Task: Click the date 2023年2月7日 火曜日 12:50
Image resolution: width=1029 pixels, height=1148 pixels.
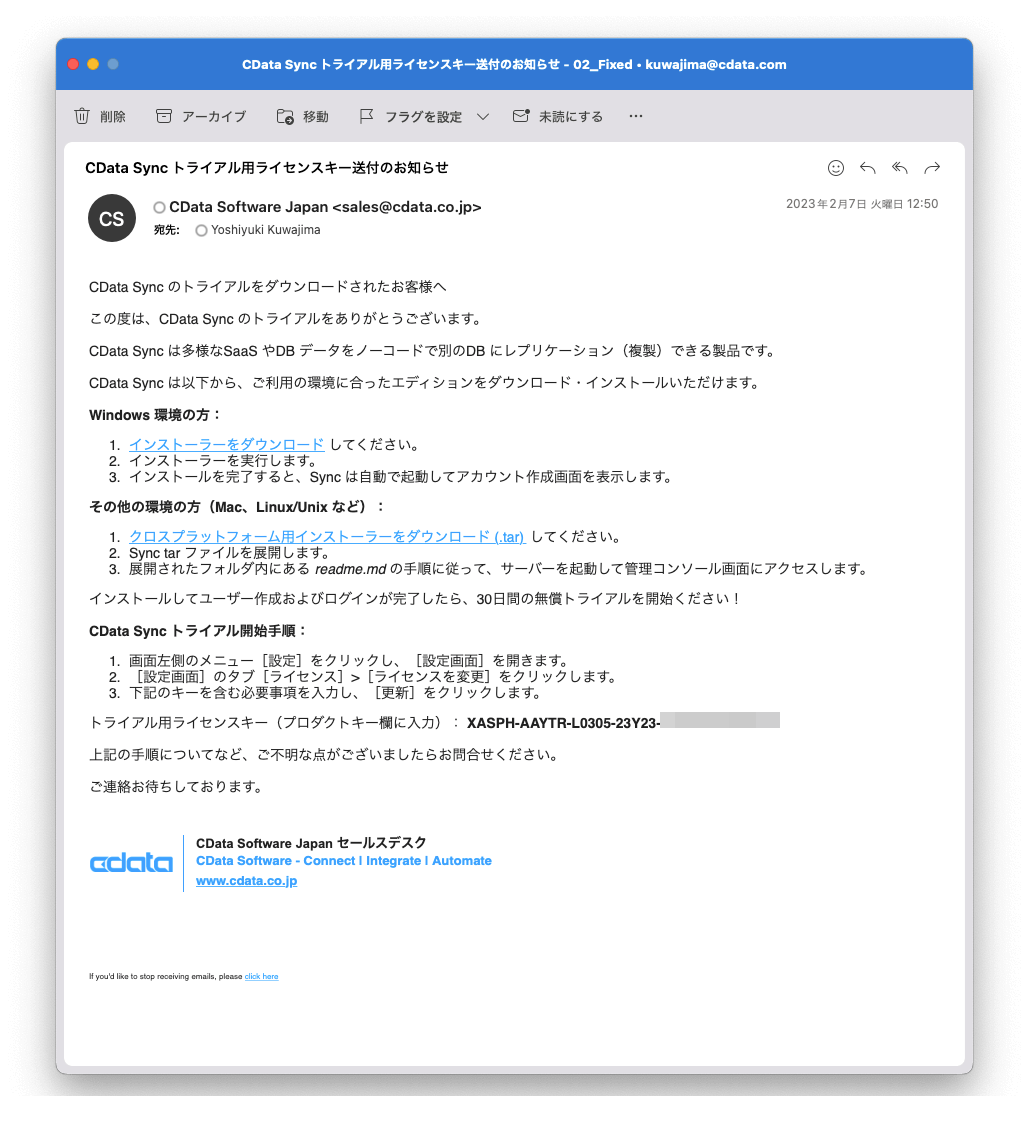Action: [862, 204]
